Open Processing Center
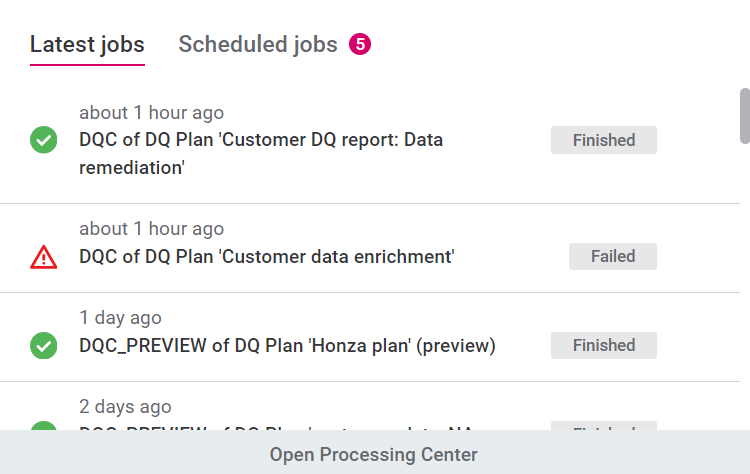This screenshot has width=750, height=474. [x=373, y=455]
